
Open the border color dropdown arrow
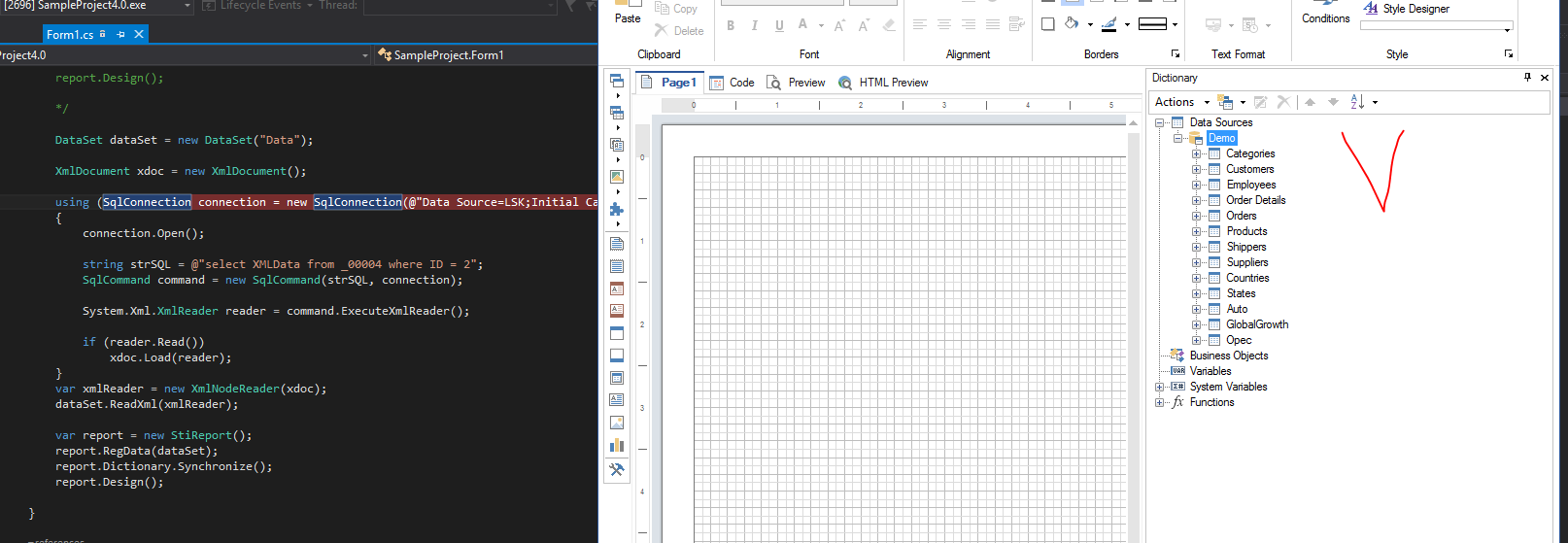coord(1127,25)
